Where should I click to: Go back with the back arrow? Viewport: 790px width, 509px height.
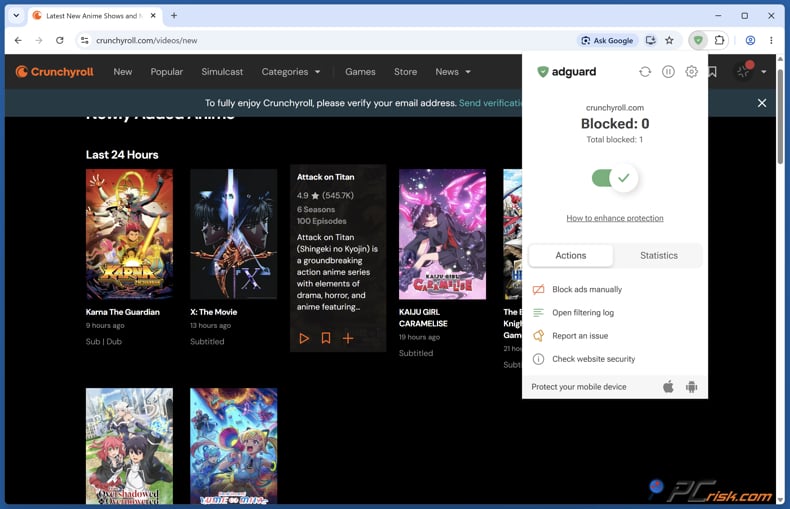tap(18, 40)
